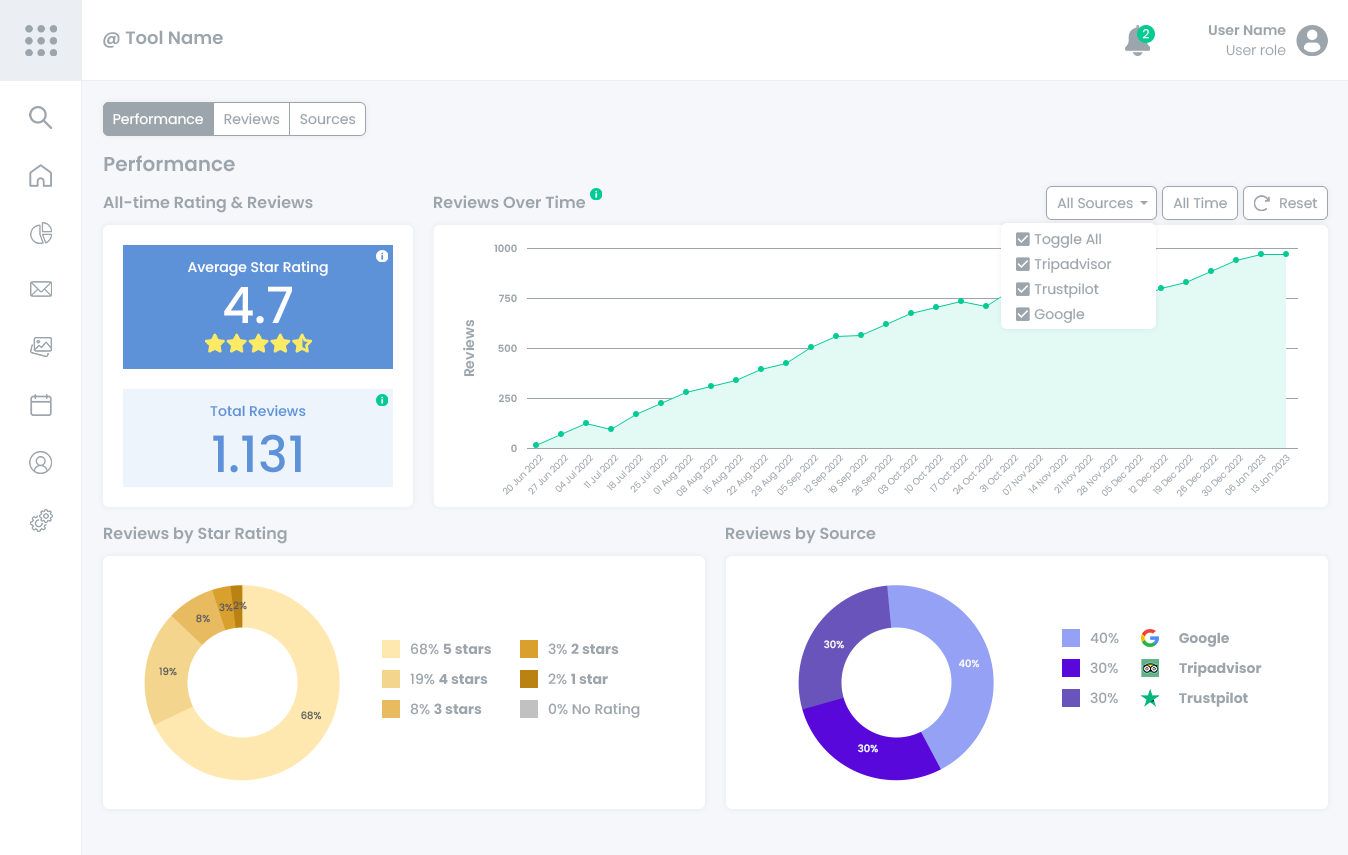Open the mail envelope sidebar icon
The width and height of the screenshot is (1348, 855).
click(x=40, y=290)
